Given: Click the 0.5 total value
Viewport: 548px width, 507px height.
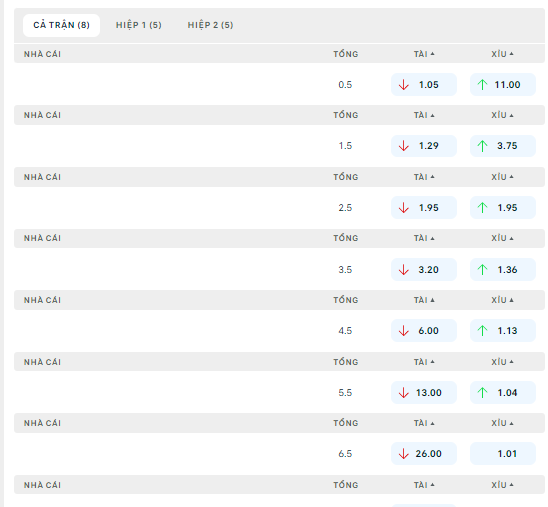Looking at the screenshot, I should (345, 85).
